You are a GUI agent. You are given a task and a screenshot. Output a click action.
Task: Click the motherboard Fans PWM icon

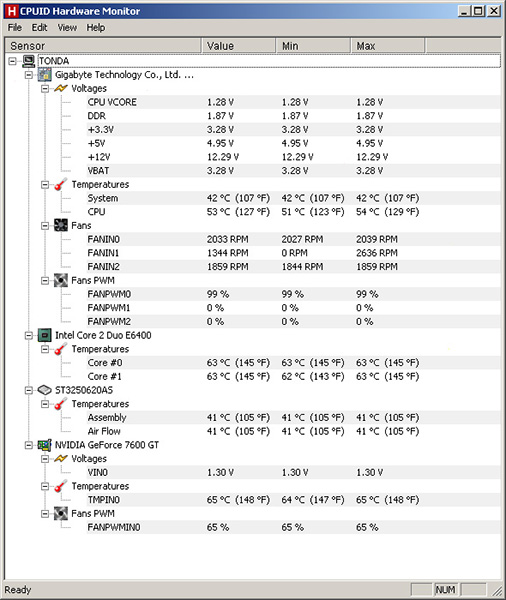(x=60, y=280)
